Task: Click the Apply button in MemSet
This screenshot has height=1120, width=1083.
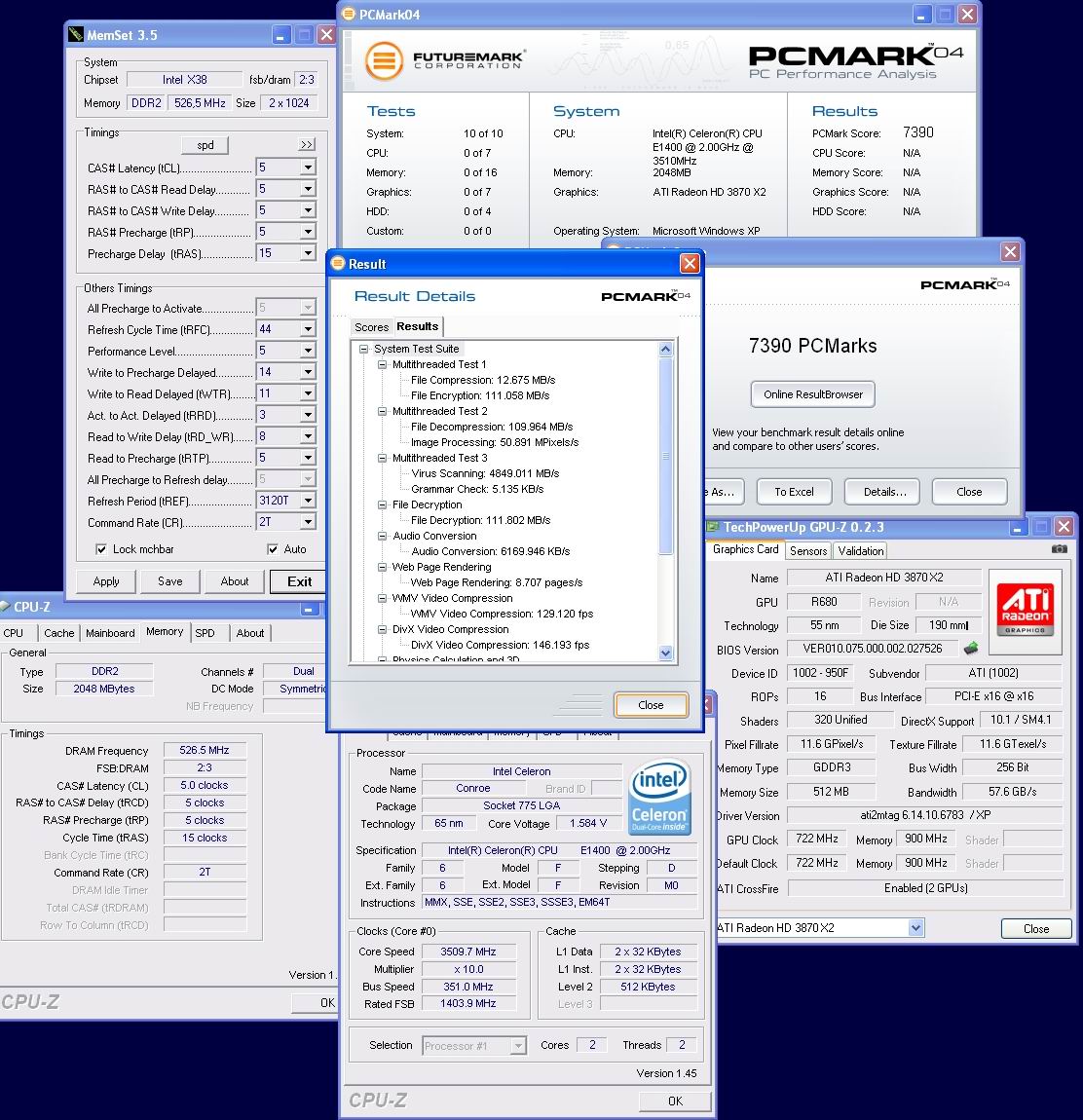Action: click(106, 581)
